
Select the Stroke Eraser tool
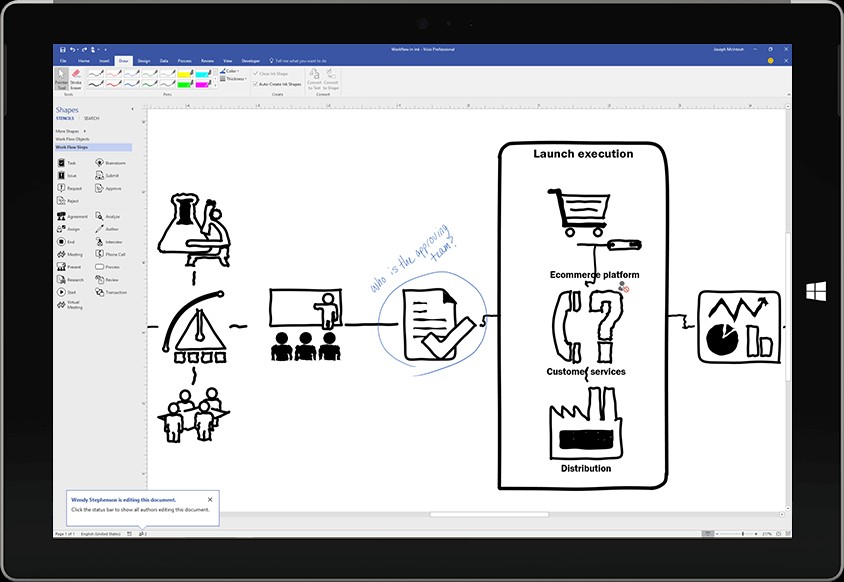click(76, 77)
